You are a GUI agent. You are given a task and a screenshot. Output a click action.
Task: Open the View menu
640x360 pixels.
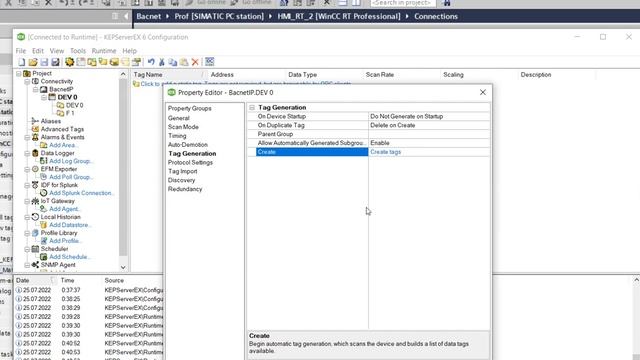tap(57, 51)
